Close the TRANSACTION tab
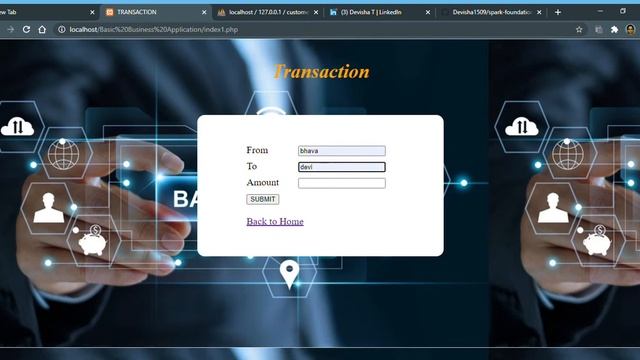Screen dimensions: 640x360 204,12
